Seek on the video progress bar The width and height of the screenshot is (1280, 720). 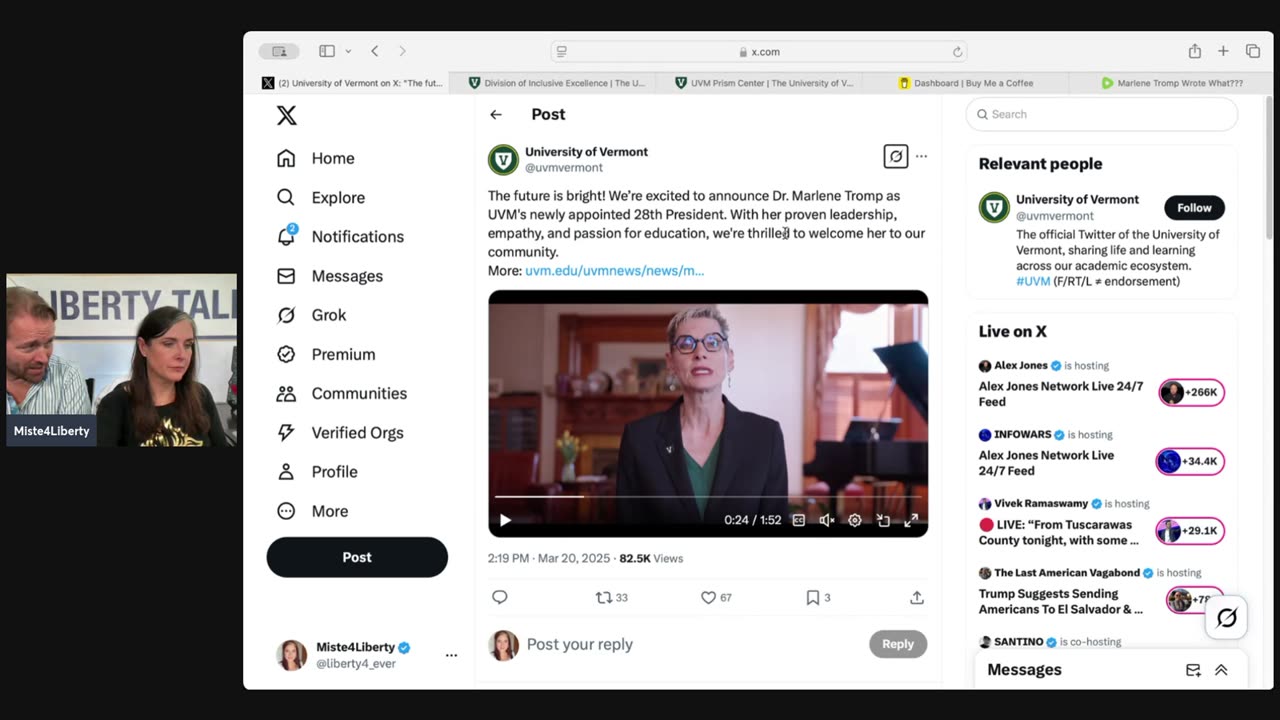tap(707, 496)
